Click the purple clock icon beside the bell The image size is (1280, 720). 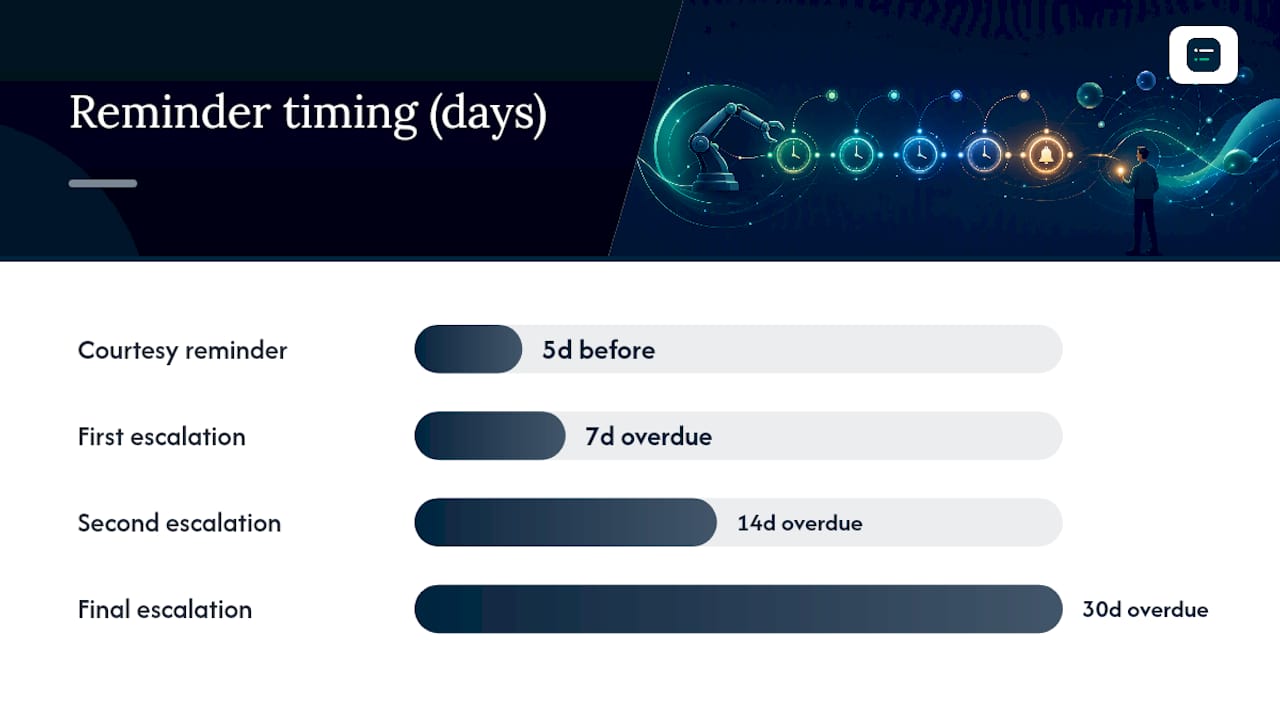click(984, 154)
